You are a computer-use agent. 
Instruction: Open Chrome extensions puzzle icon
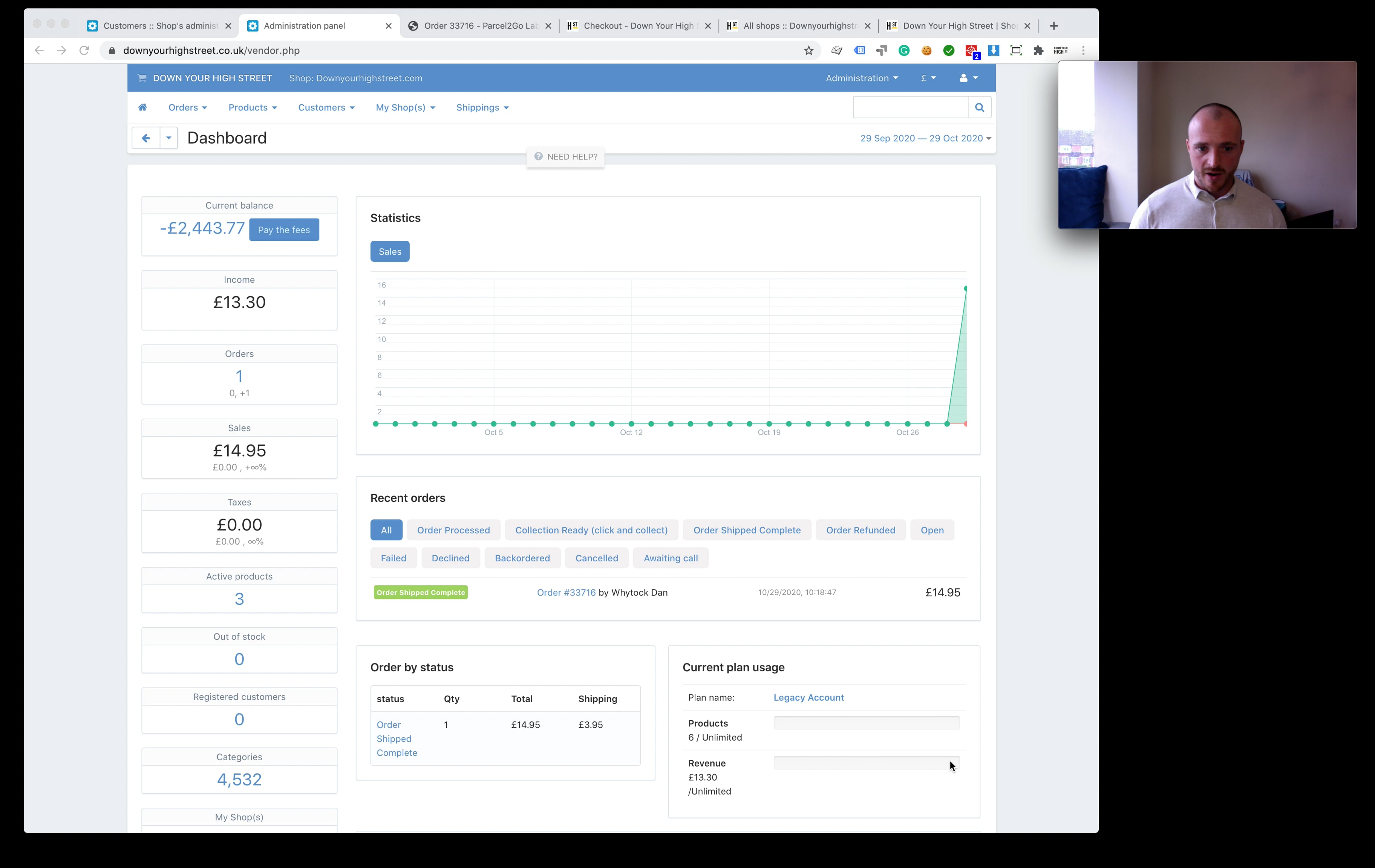tap(1039, 51)
